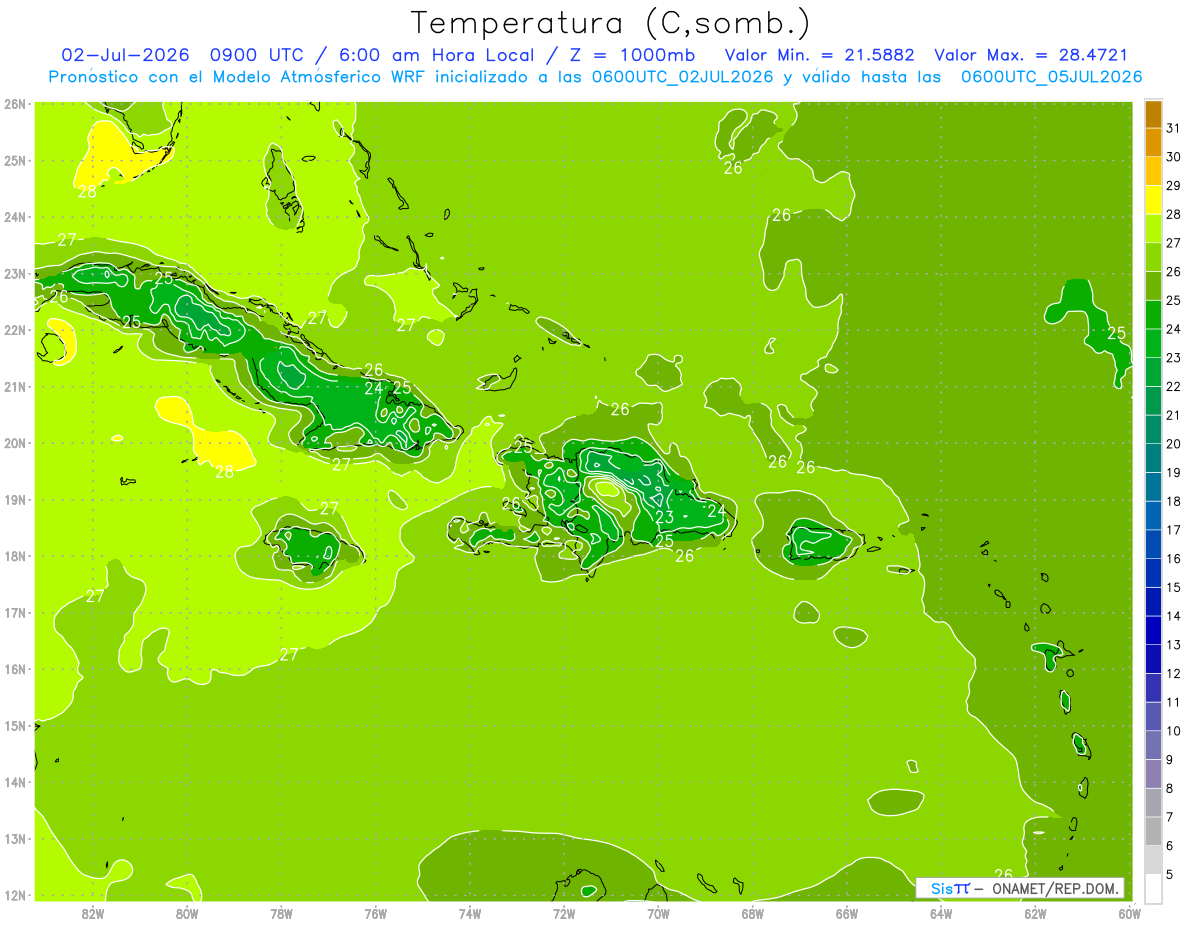This screenshot has height=927, width=1200.
Task: Click the "SisTT" logo text
Action: coord(950,888)
